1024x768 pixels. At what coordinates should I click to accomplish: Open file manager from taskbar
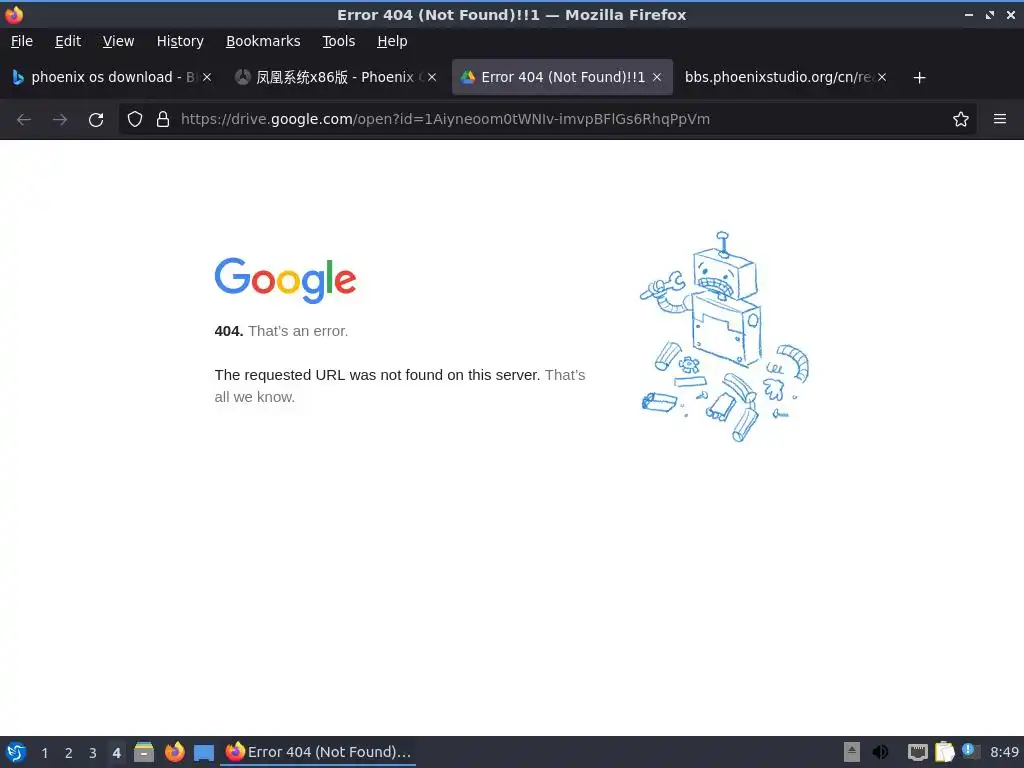[x=144, y=752]
